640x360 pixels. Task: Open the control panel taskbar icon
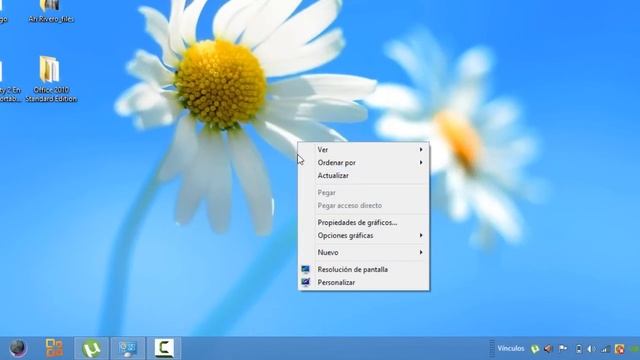[x=128, y=348]
